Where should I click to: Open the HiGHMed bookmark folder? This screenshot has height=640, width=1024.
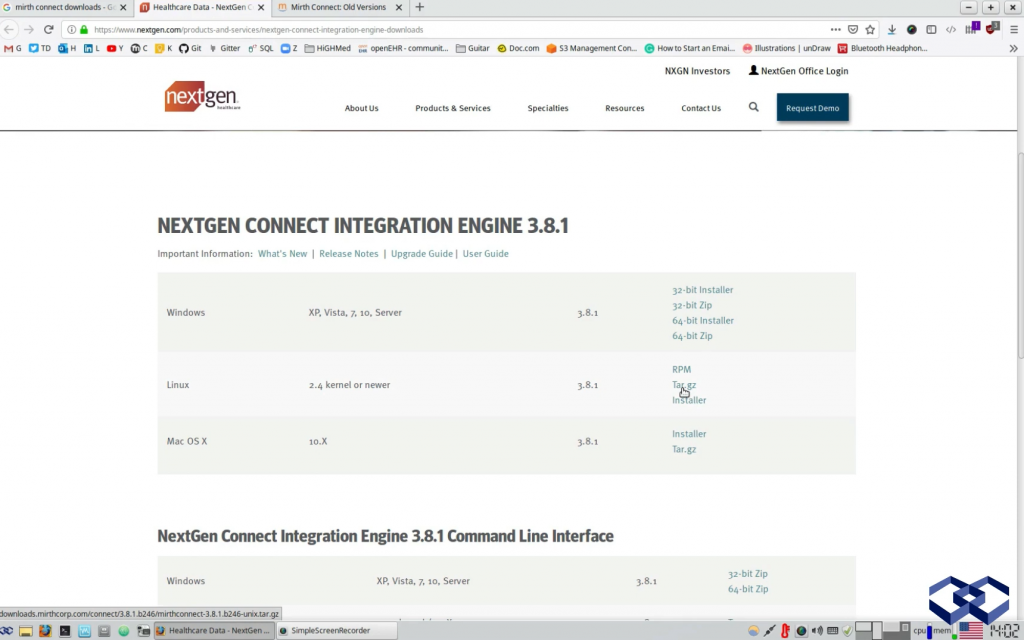[328, 48]
